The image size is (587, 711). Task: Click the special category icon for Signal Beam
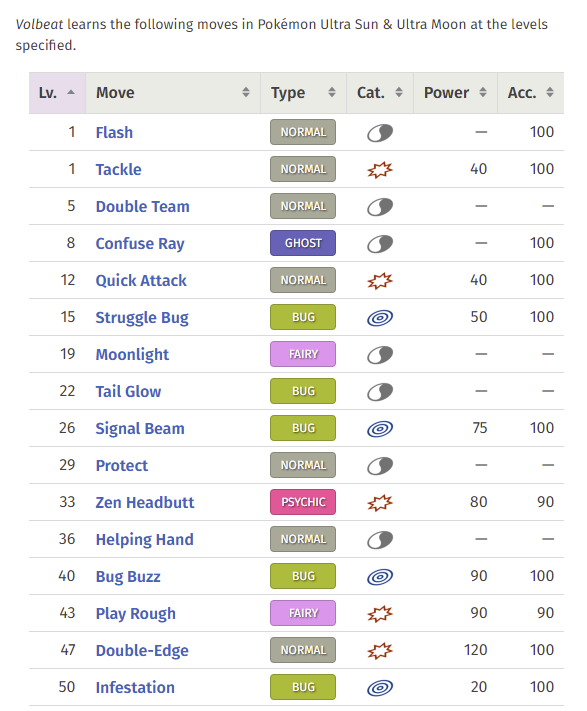[380, 429]
